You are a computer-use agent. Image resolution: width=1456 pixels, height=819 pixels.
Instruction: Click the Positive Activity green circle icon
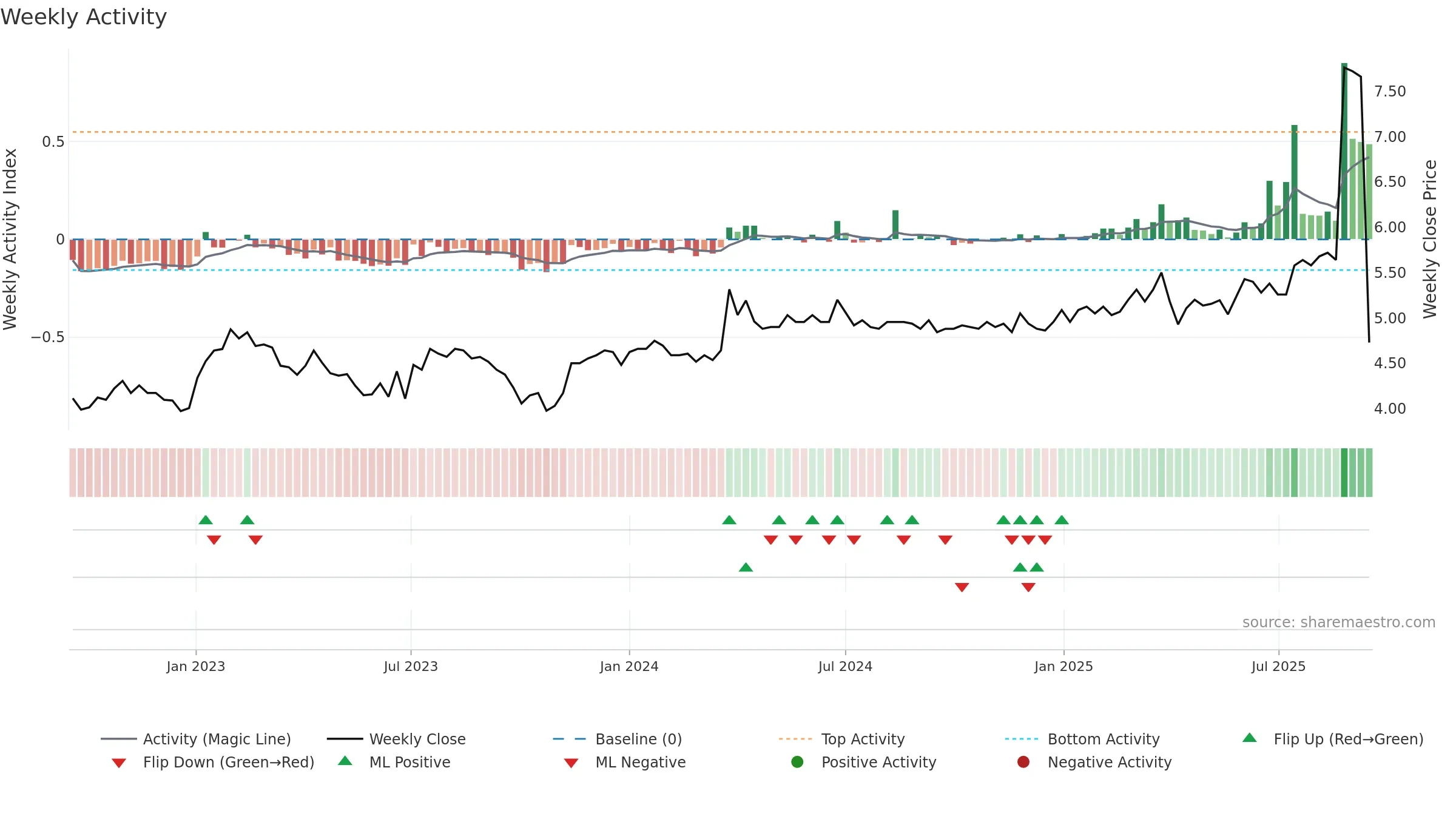[x=797, y=761]
